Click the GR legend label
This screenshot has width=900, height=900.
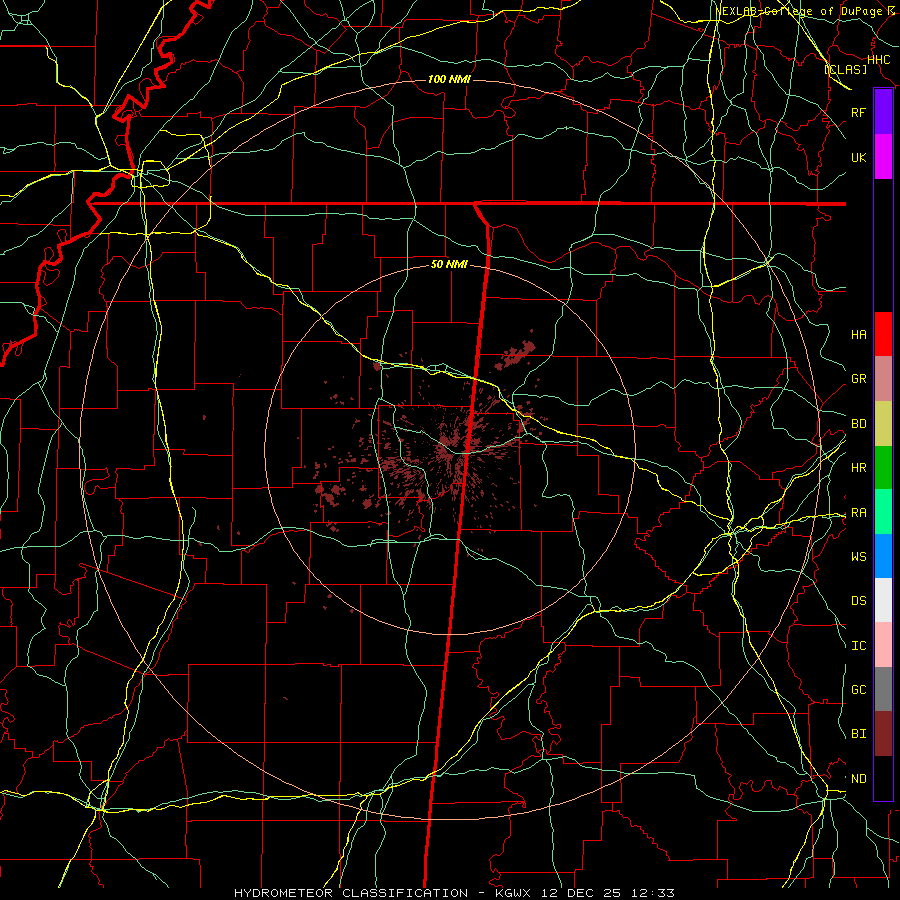[x=858, y=379]
